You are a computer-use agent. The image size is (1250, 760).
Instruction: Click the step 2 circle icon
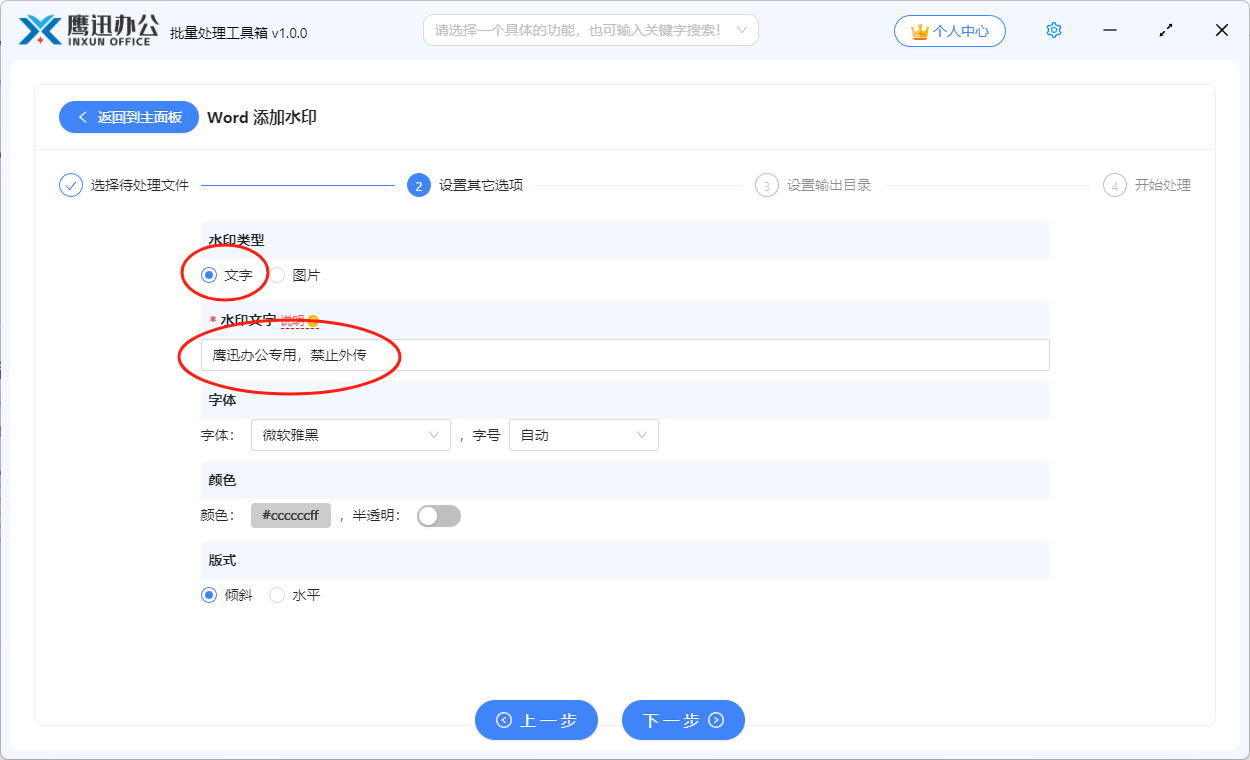coord(419,185)
